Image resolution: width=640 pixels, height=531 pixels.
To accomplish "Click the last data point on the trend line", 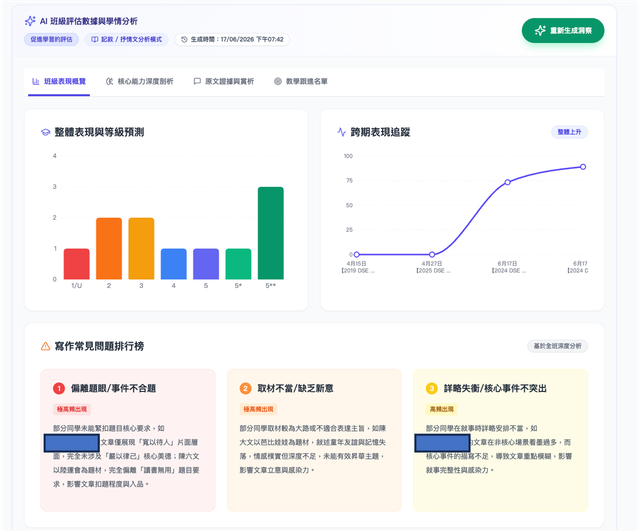I will (x=583, y=167).
